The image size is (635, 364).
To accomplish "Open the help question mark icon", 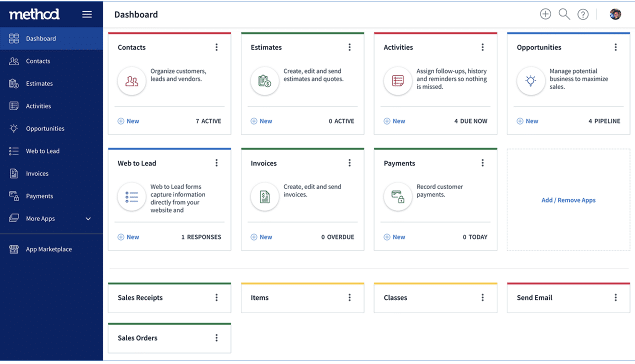I will pyautogui.click(x=583, y=15).
